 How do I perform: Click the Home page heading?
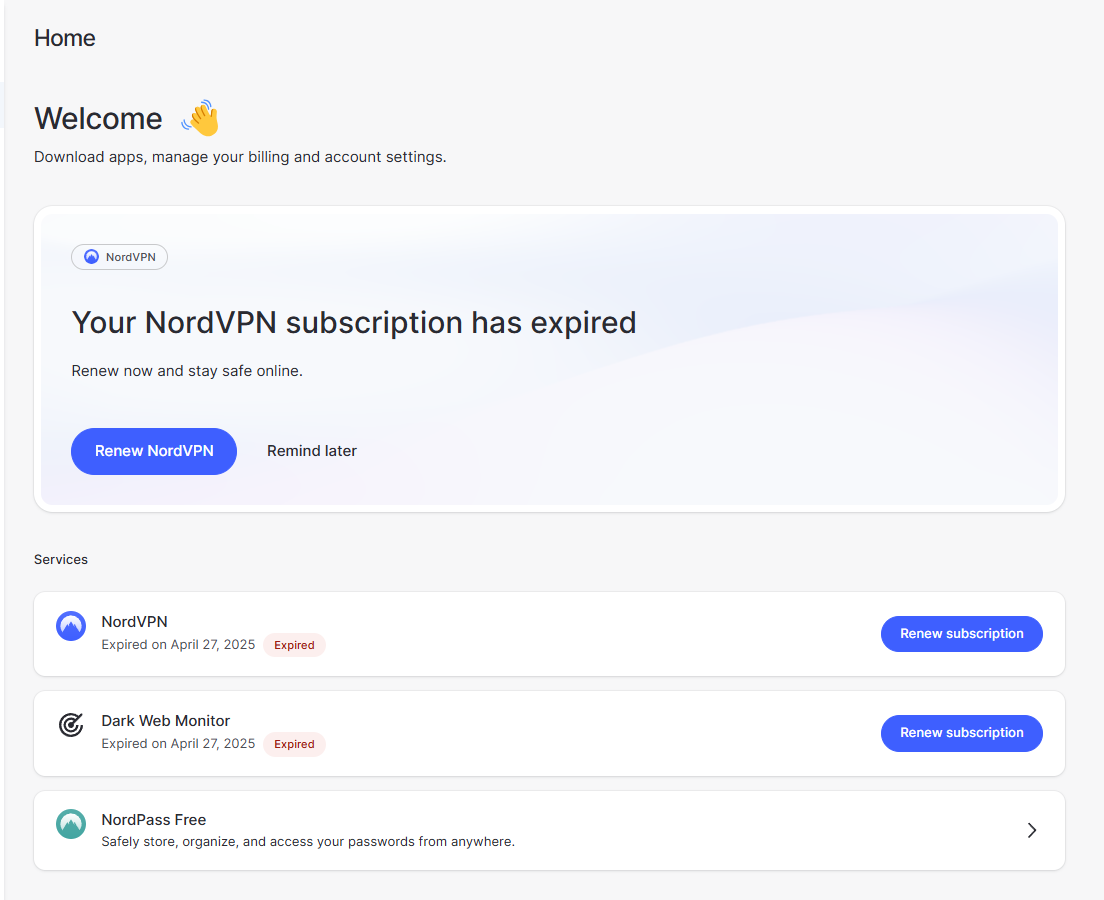point(65,38)
